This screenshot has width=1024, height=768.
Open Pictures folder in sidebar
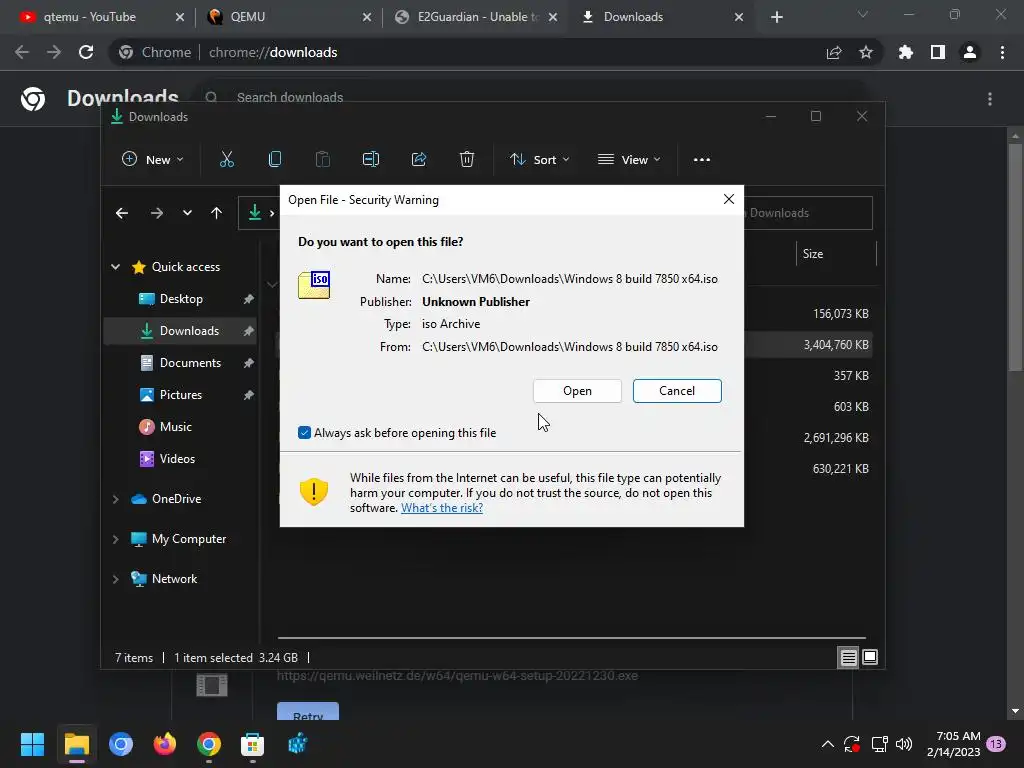[x=180, y=394]
